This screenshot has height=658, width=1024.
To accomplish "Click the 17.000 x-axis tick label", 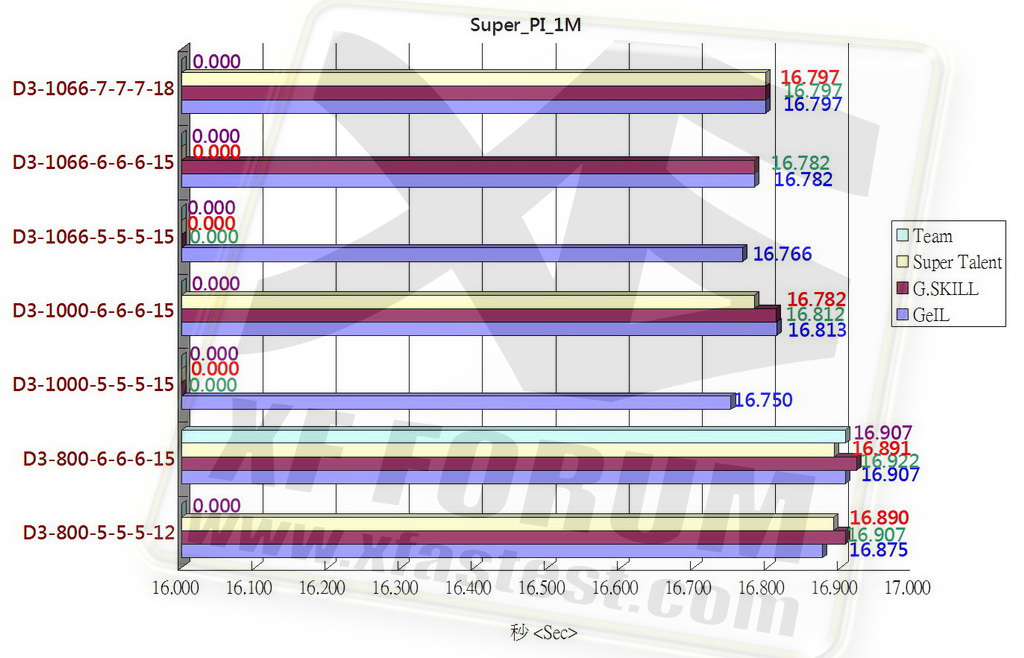I will point(906,590).
